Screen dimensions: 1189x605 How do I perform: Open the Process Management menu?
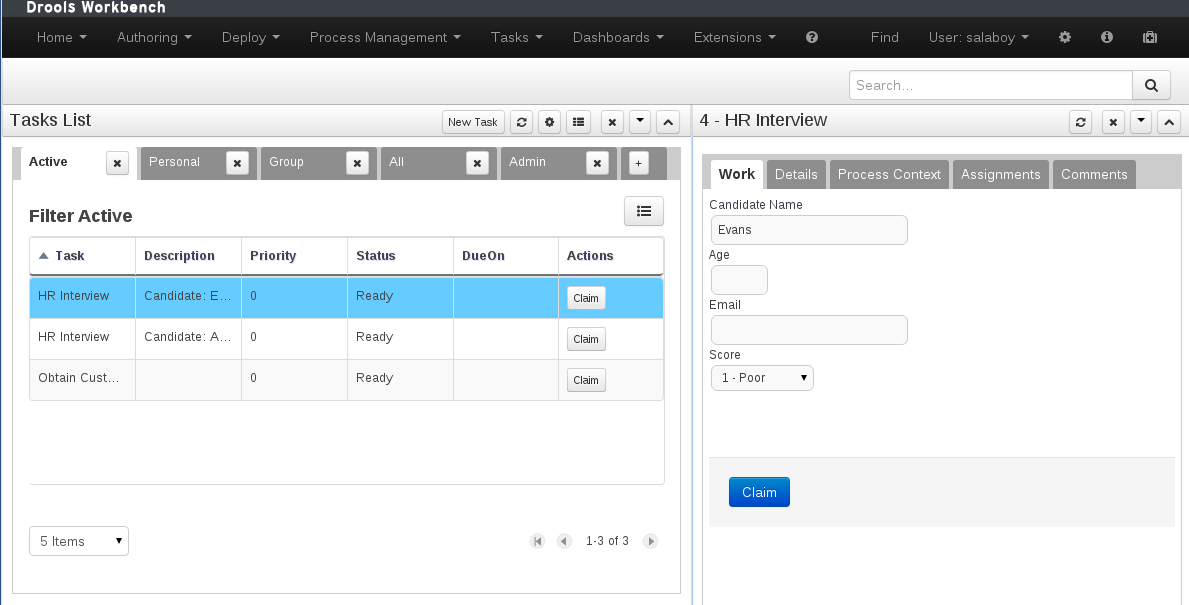[x=385, y=37]
